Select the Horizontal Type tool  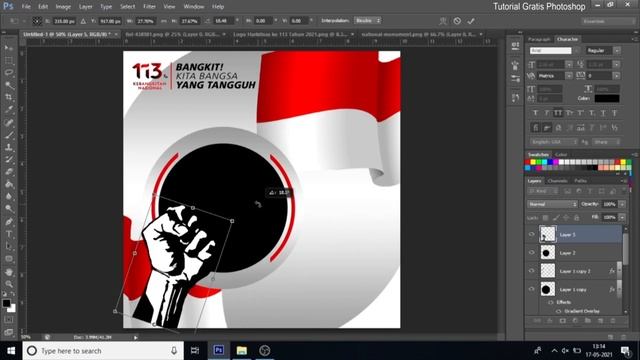(x=9, y=234)
